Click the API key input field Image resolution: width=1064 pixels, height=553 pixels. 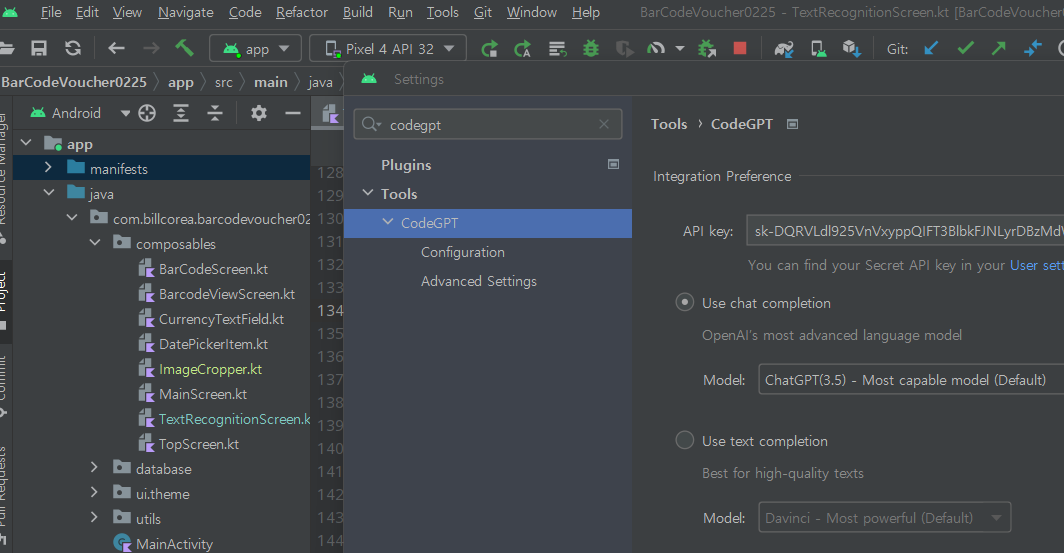pyautogui.click(x=905, y=231)
